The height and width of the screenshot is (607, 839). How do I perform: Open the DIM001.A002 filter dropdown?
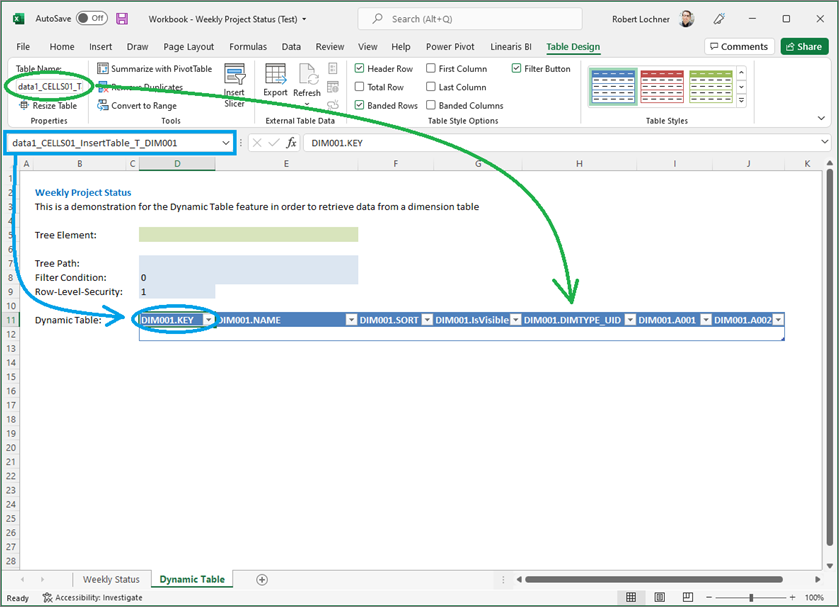pyautogui.click(x=779, y=320)
